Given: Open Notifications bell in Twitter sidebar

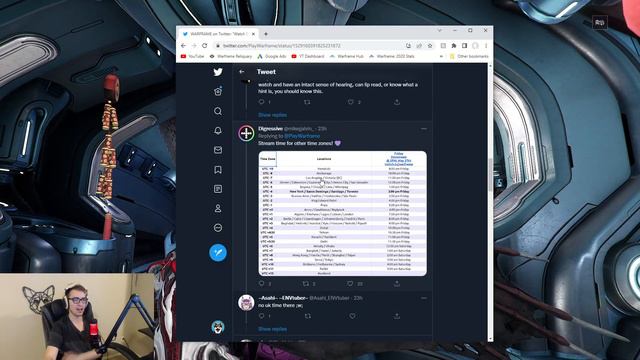Looking at the screenshot, I should pyautogui.click(x=218, y=131).
